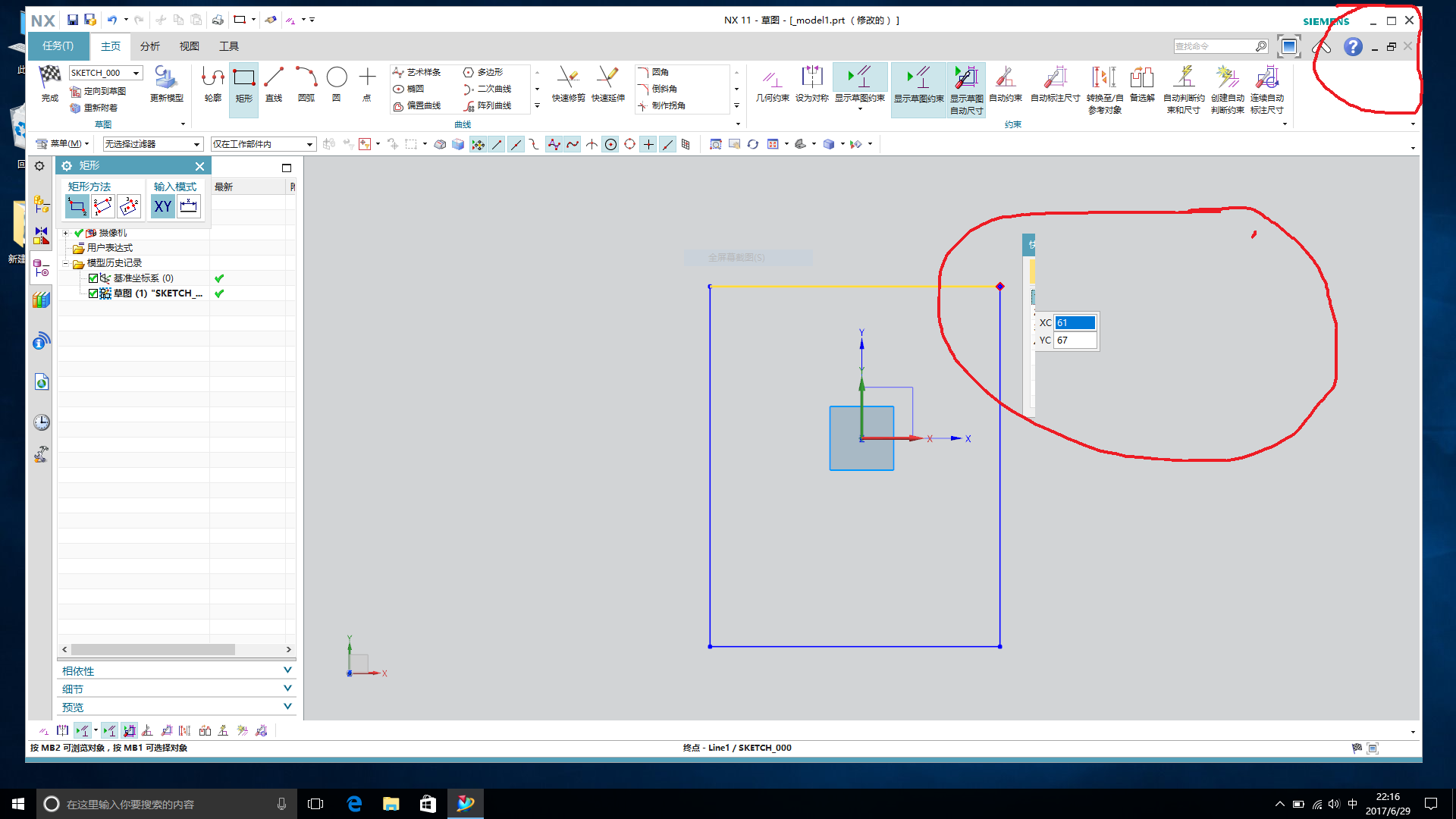The image size is (1456, 819).
Task: Open the 菜单(M) menu dropdown
Action: coord(63,144)
